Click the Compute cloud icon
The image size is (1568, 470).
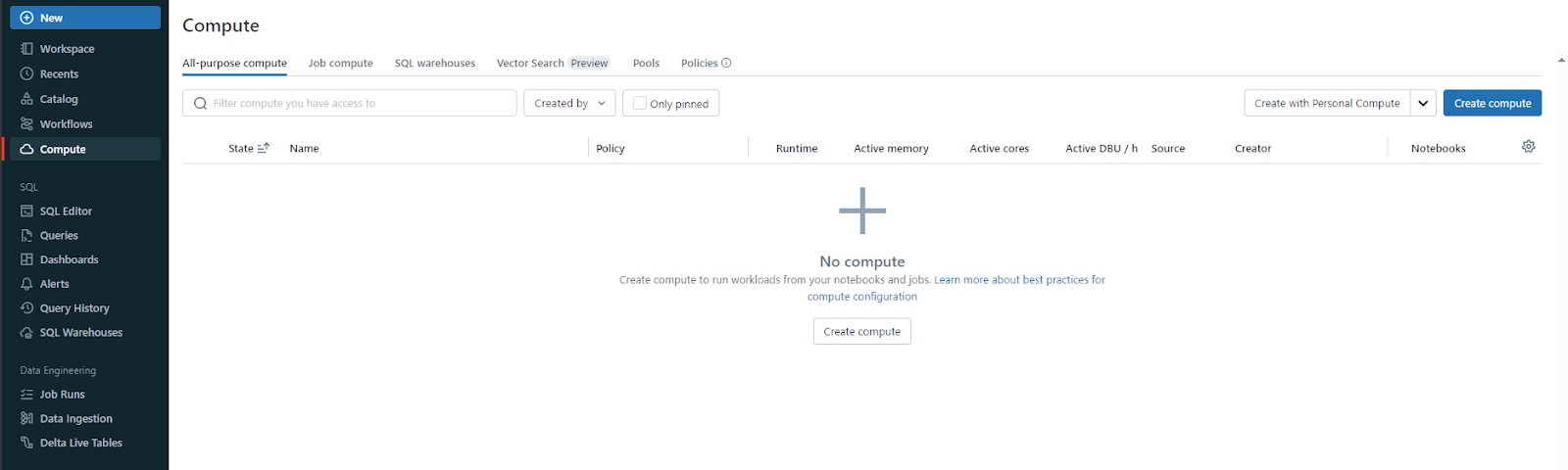pyautogui.click(x=26, y=149)
